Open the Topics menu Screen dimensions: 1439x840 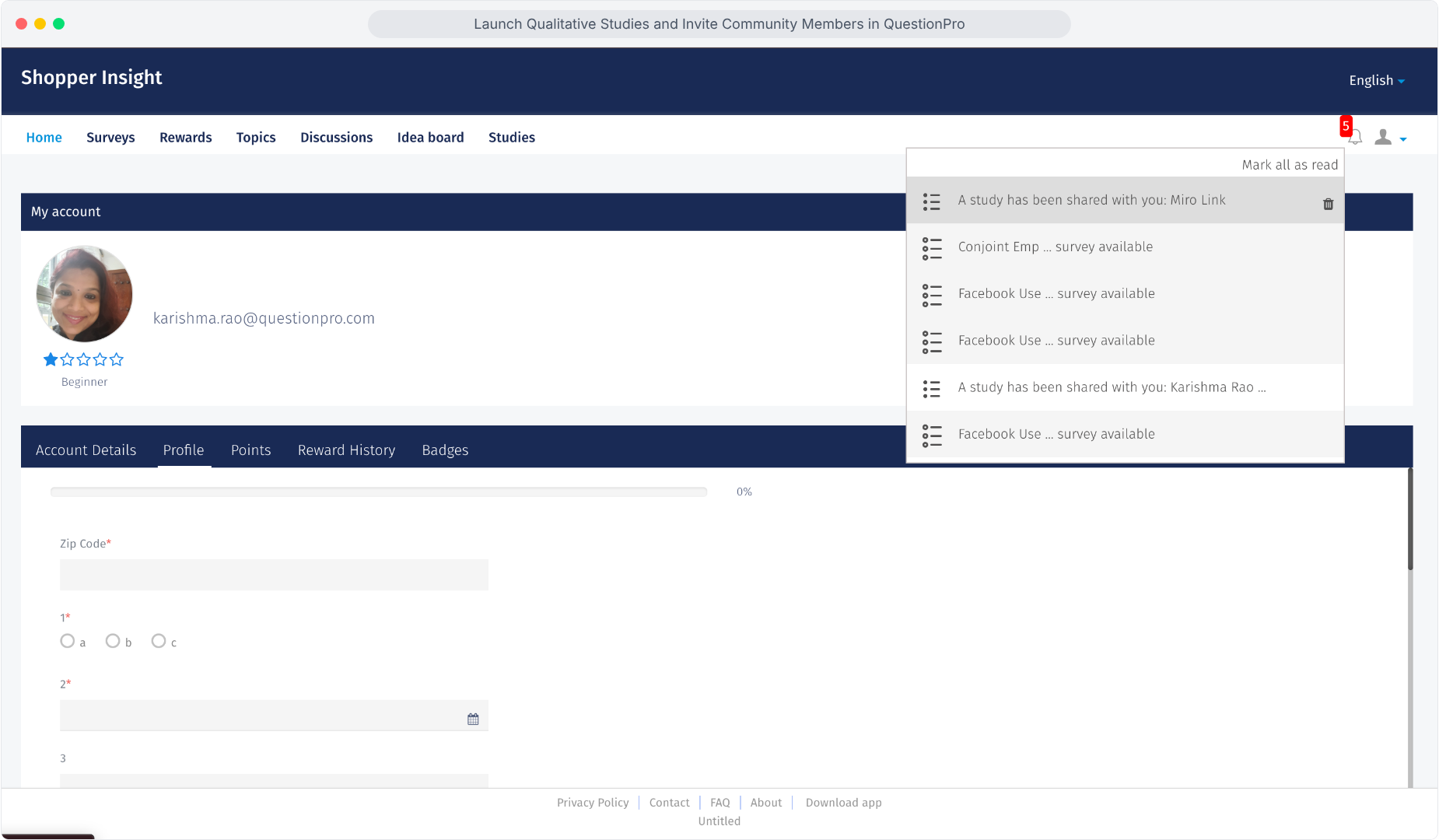256,138
